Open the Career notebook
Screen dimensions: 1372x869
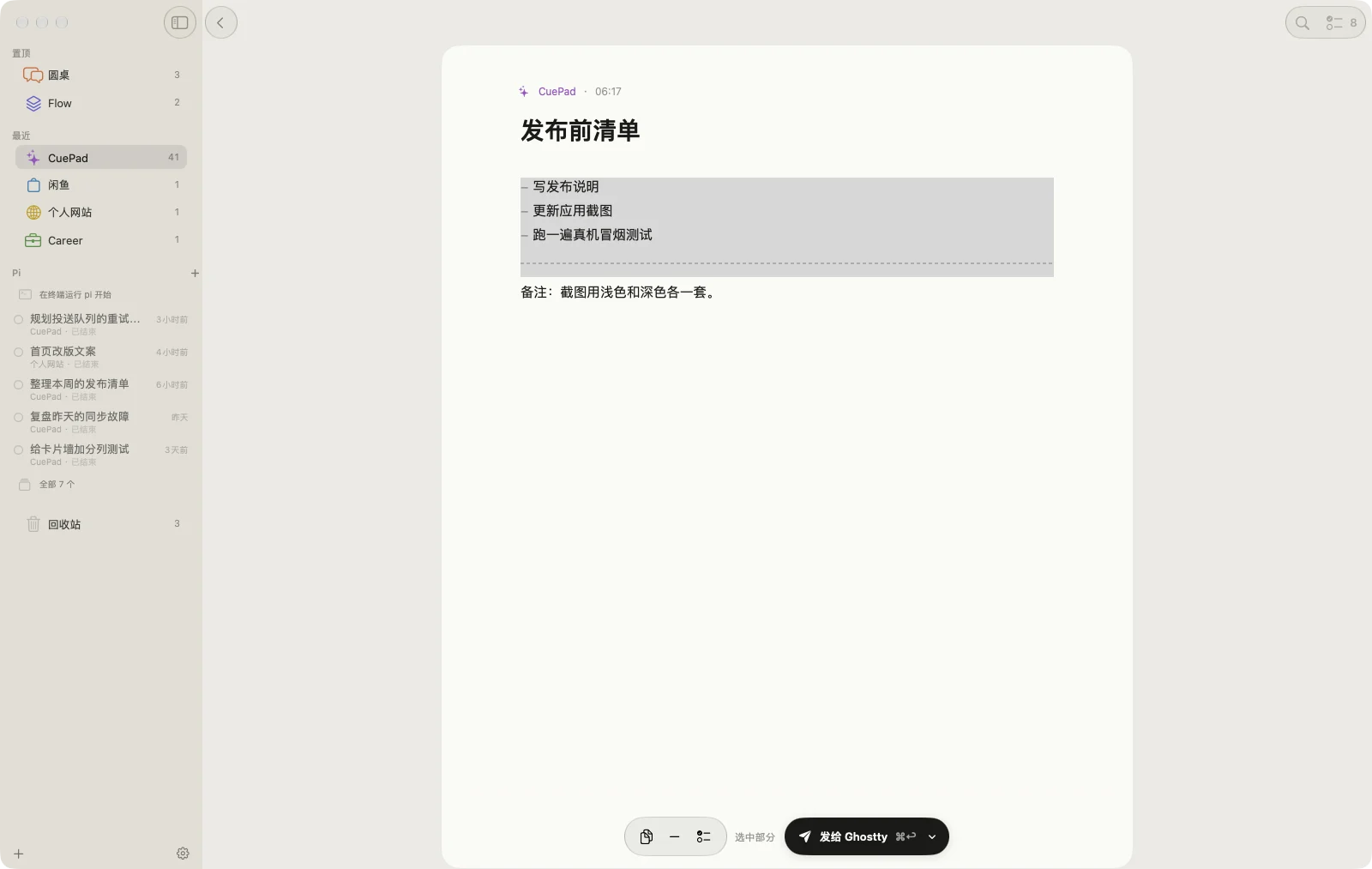[x=101, y=240]
